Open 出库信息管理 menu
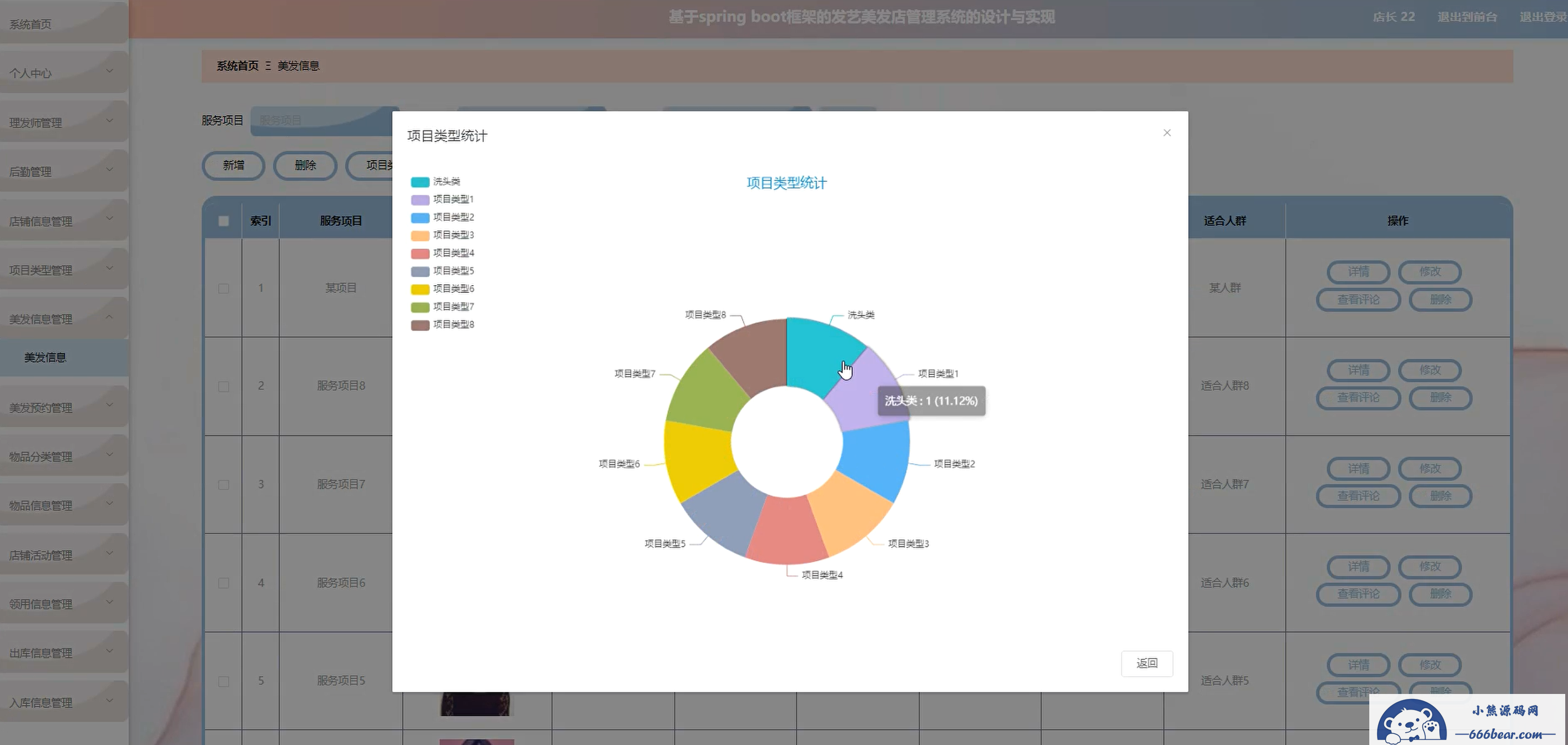 tap(64, 652)
